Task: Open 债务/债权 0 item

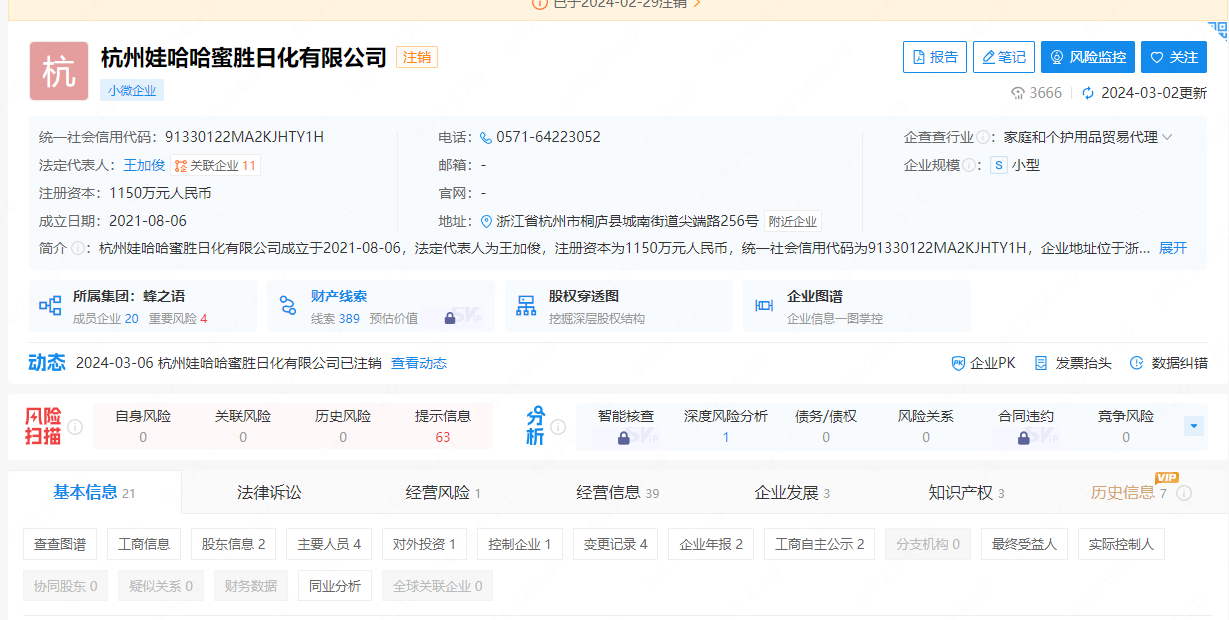Action: [x=826, y=426]
